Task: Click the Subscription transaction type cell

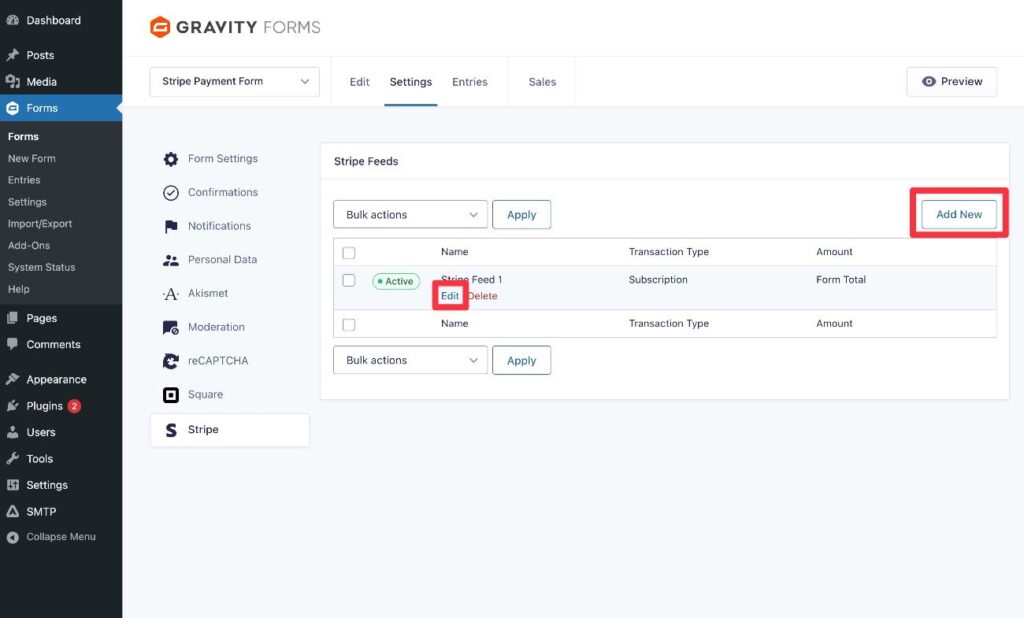Action: tap(658, 280)
